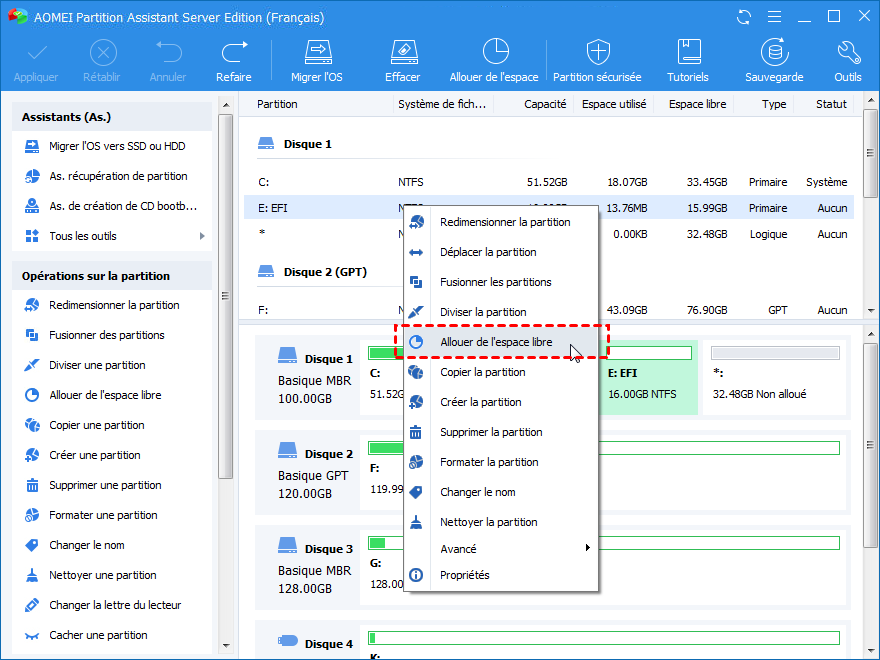Screen dimensions: 880x660
Task: Expand the Avancé submenu in context menu
Action: [501, 549]
